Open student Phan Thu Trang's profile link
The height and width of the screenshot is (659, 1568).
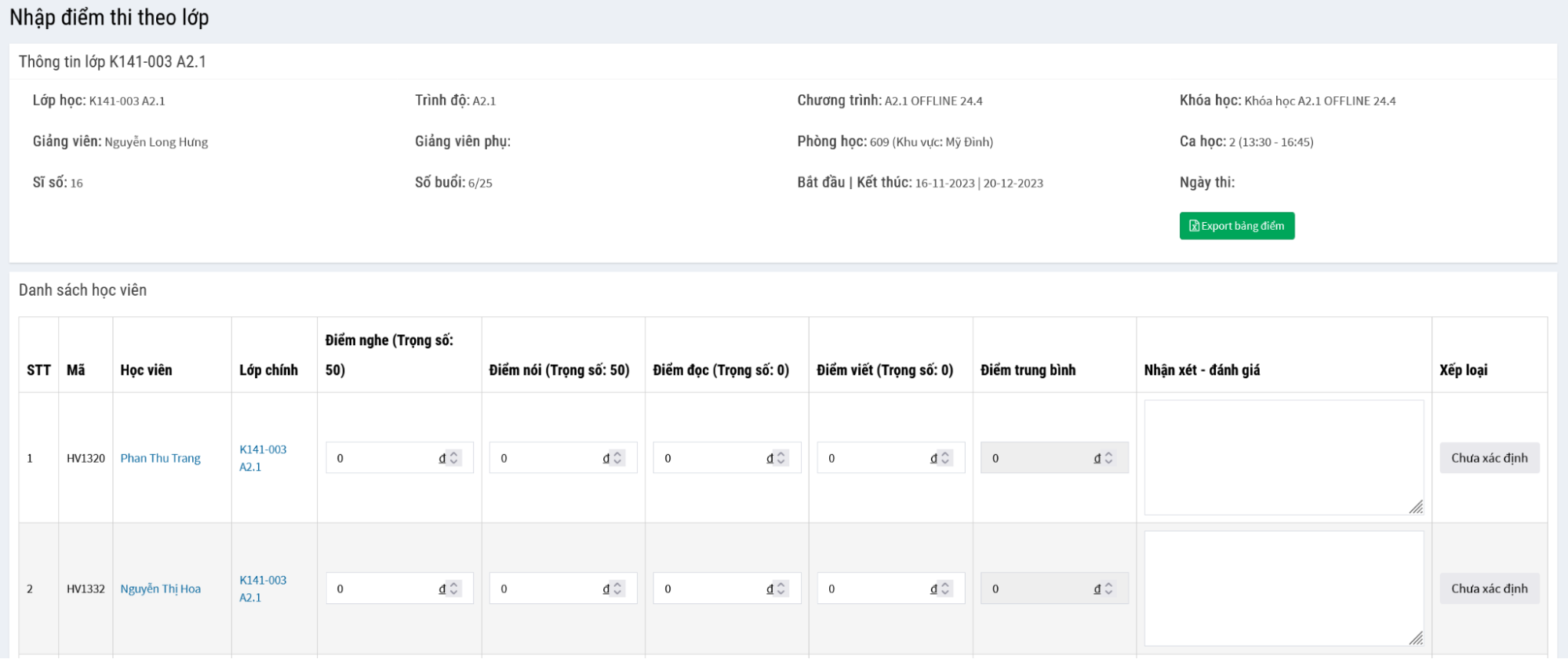pyautogui.click(x=160, y=458)
